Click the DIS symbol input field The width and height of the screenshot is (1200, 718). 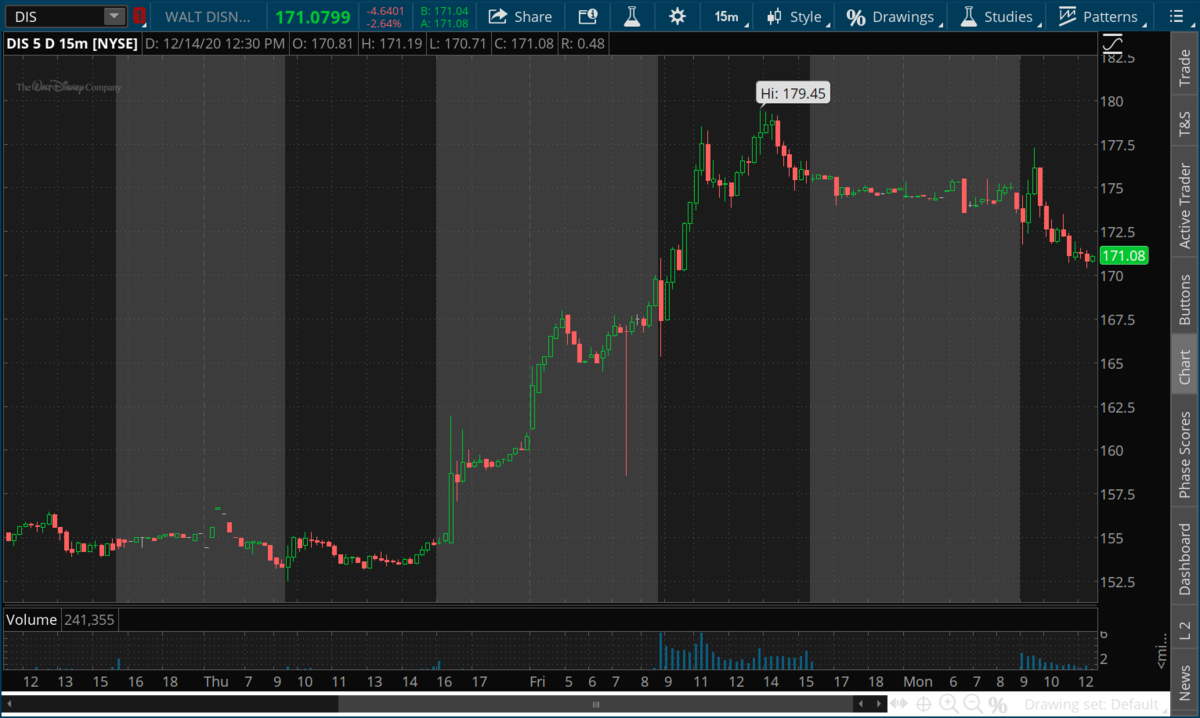(x=54, y=16)
